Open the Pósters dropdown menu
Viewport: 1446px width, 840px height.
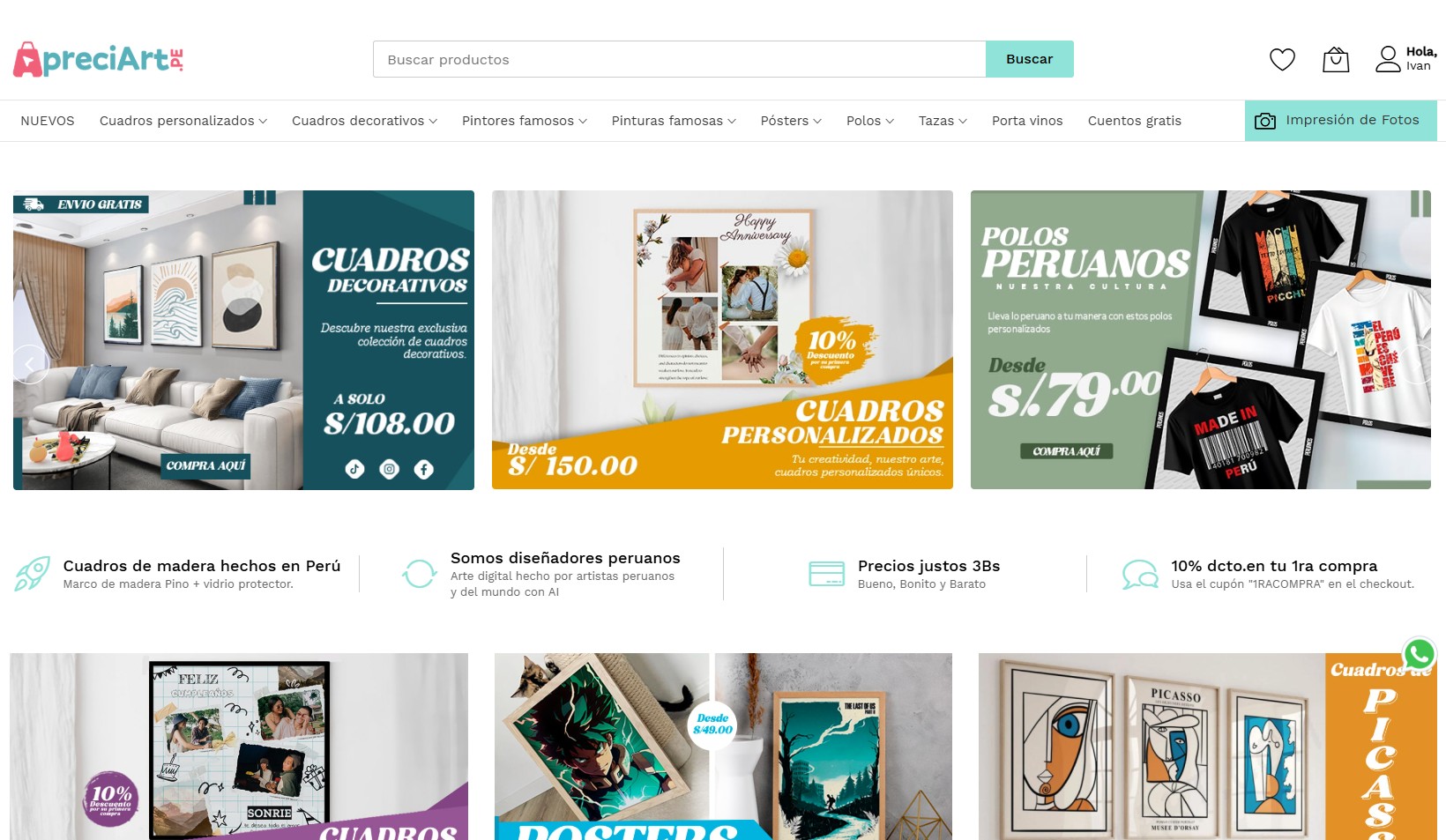[791, 121]
